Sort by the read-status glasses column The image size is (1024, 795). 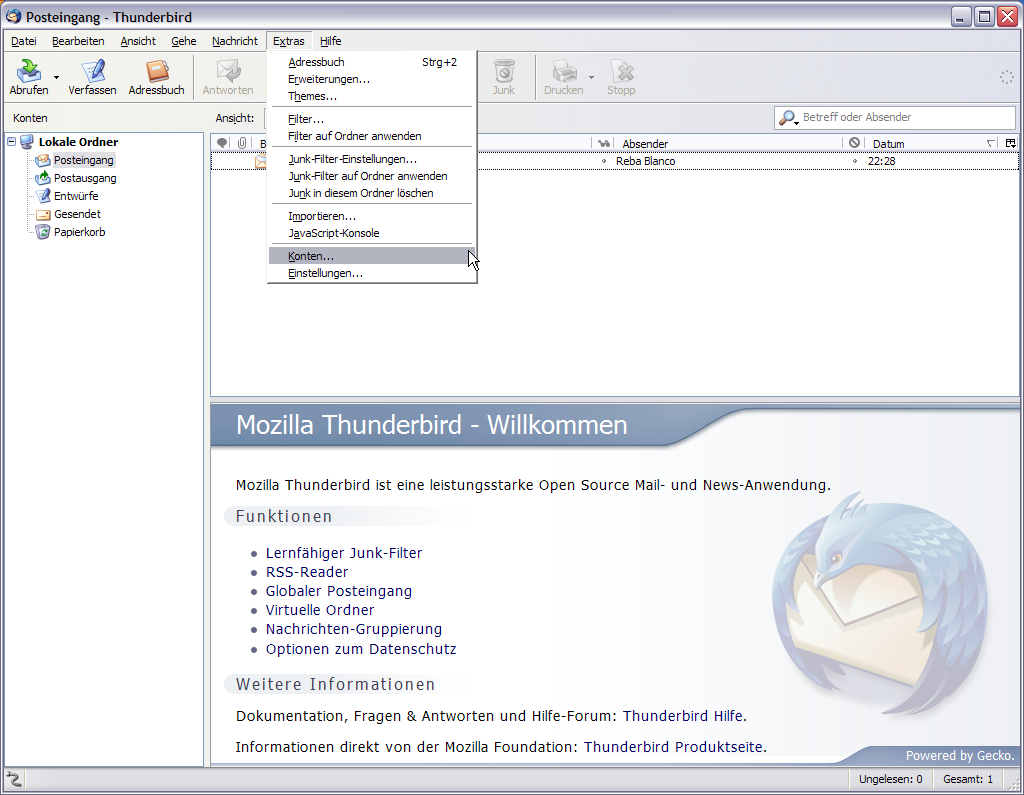(604, 143)
